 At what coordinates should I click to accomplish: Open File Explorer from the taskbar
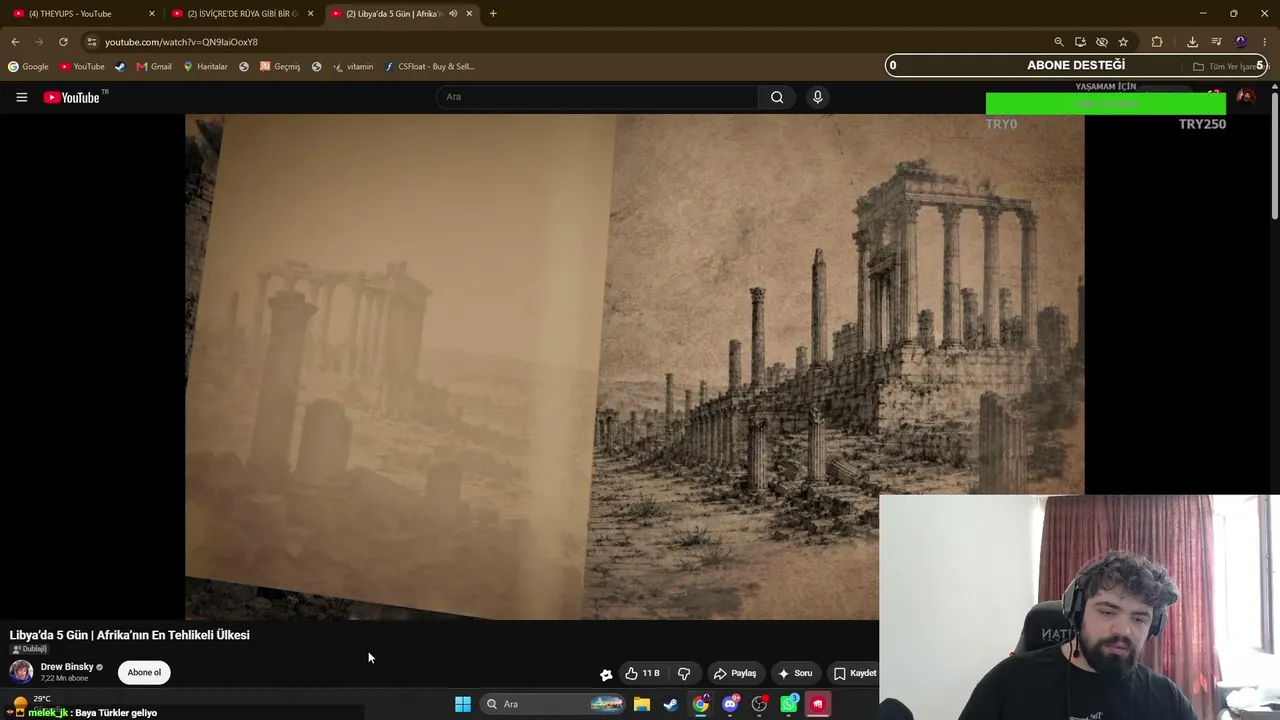point(642,704)
